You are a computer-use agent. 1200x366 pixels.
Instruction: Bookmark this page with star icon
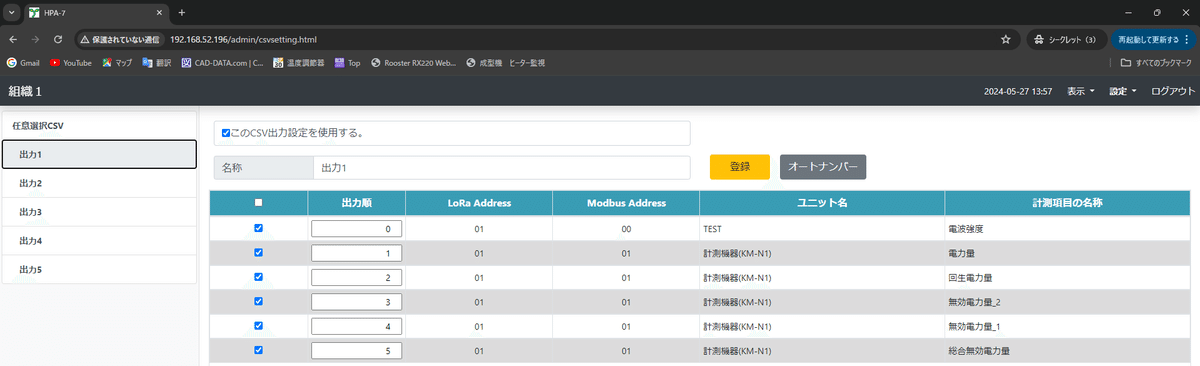[x=1005, y=39]
